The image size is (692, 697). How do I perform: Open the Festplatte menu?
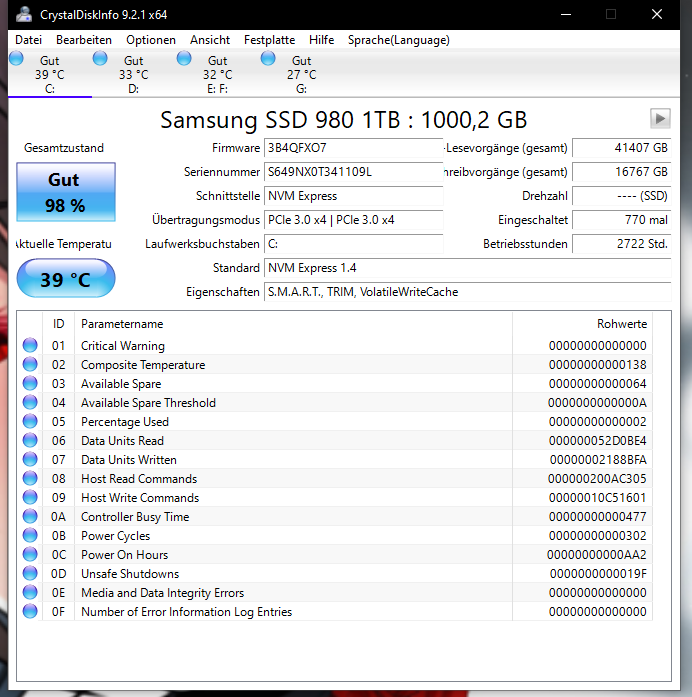(x=269, y=40)
